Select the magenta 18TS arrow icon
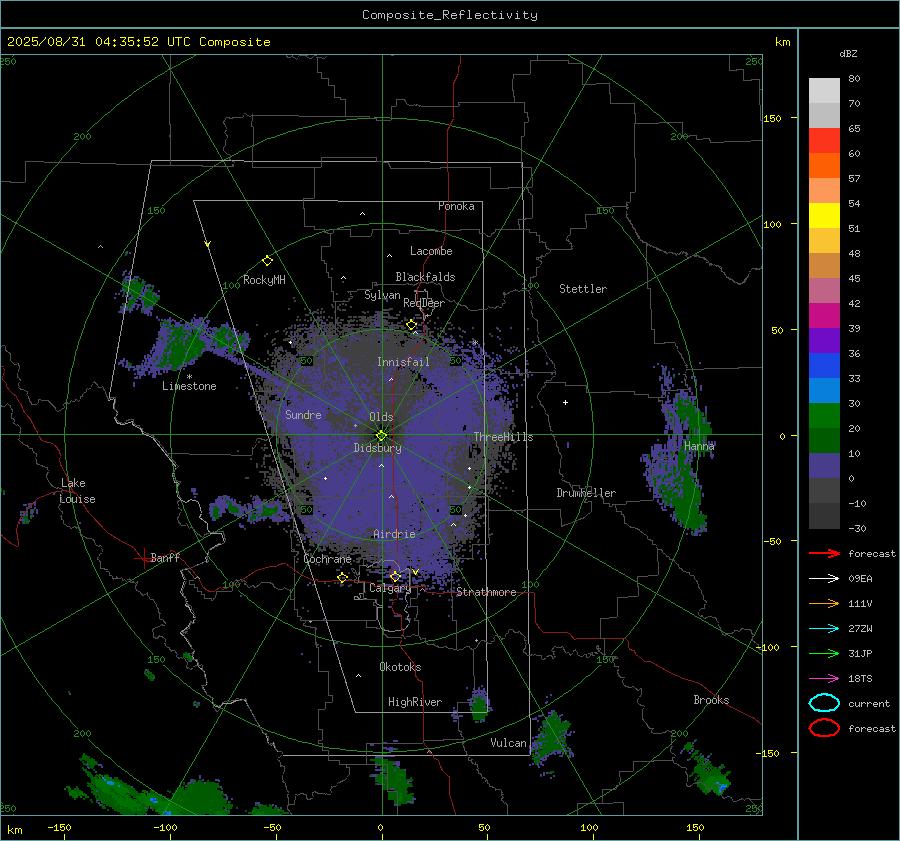This screenshot has height=841, width=900. coord(824,679)
